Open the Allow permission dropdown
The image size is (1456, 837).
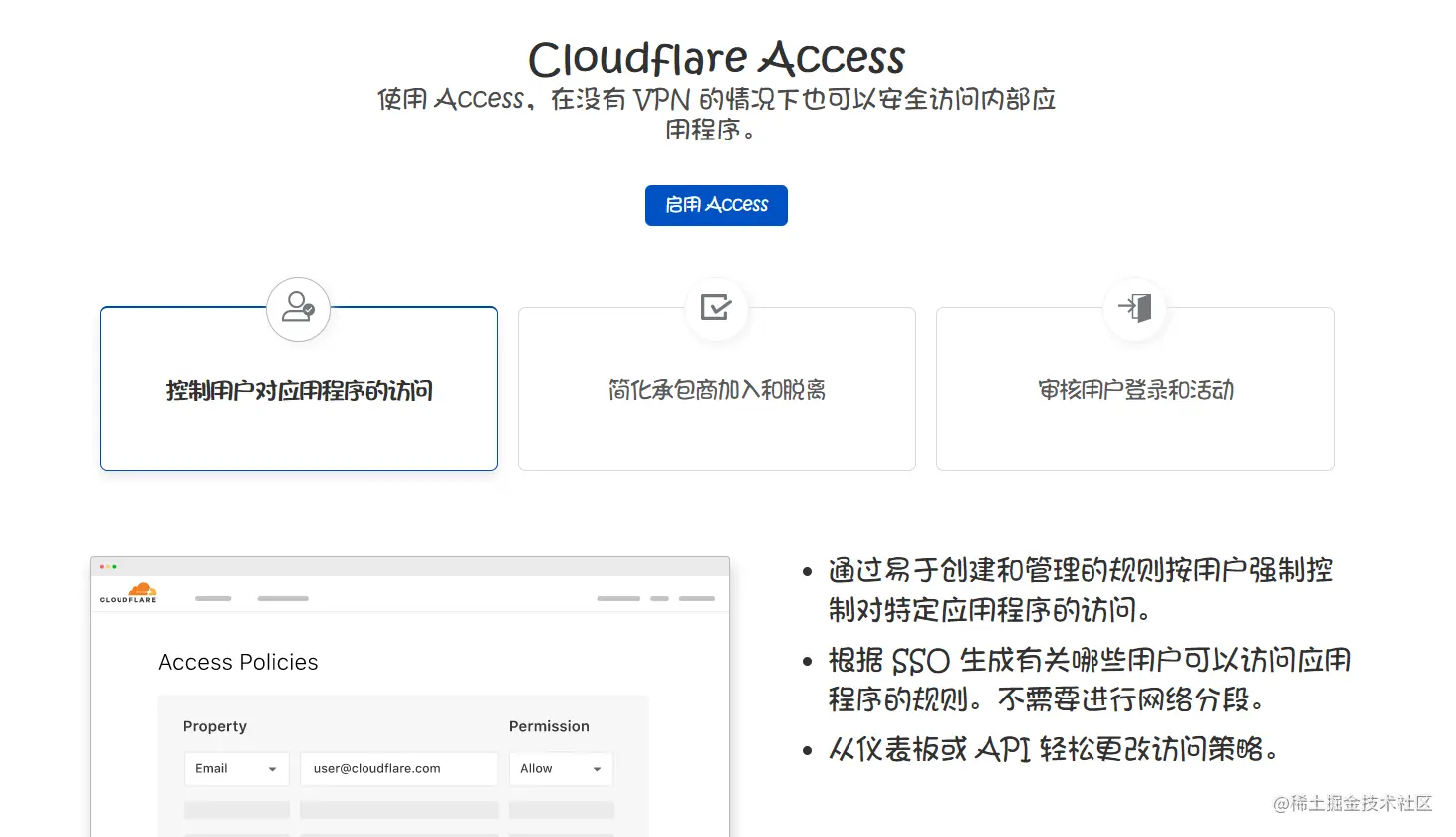[x=562, y=769]
